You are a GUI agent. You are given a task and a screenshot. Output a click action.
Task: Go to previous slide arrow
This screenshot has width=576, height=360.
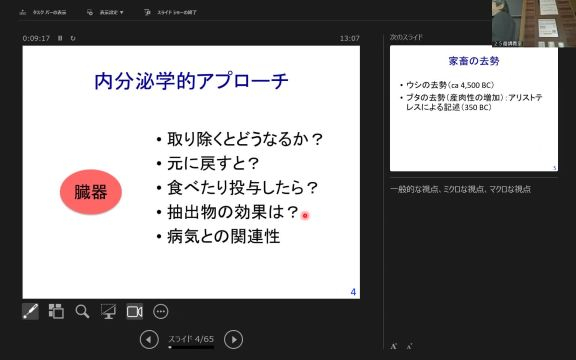pos(149,339)
